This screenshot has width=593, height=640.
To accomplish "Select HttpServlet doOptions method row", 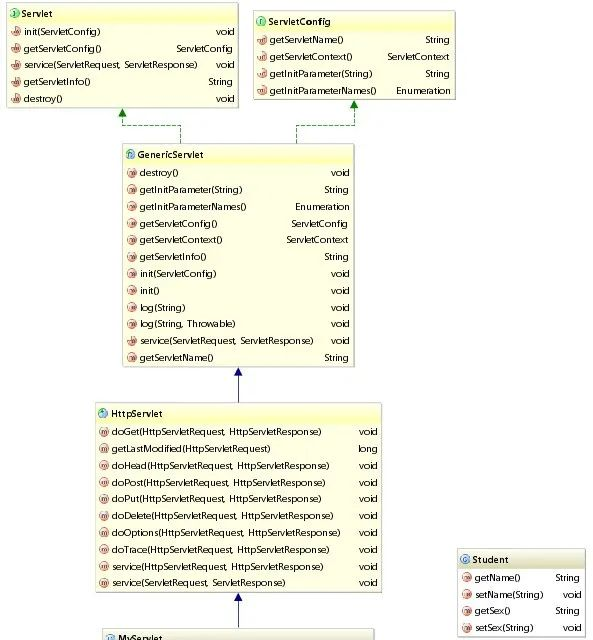I will (238, 533).
